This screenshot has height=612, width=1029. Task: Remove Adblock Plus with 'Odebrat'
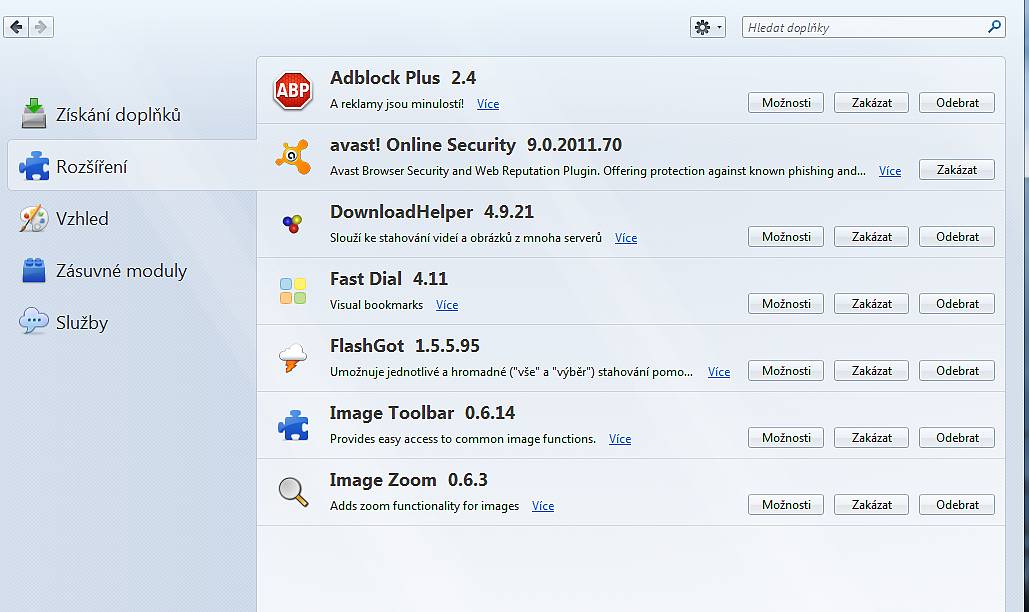(957, 102)
